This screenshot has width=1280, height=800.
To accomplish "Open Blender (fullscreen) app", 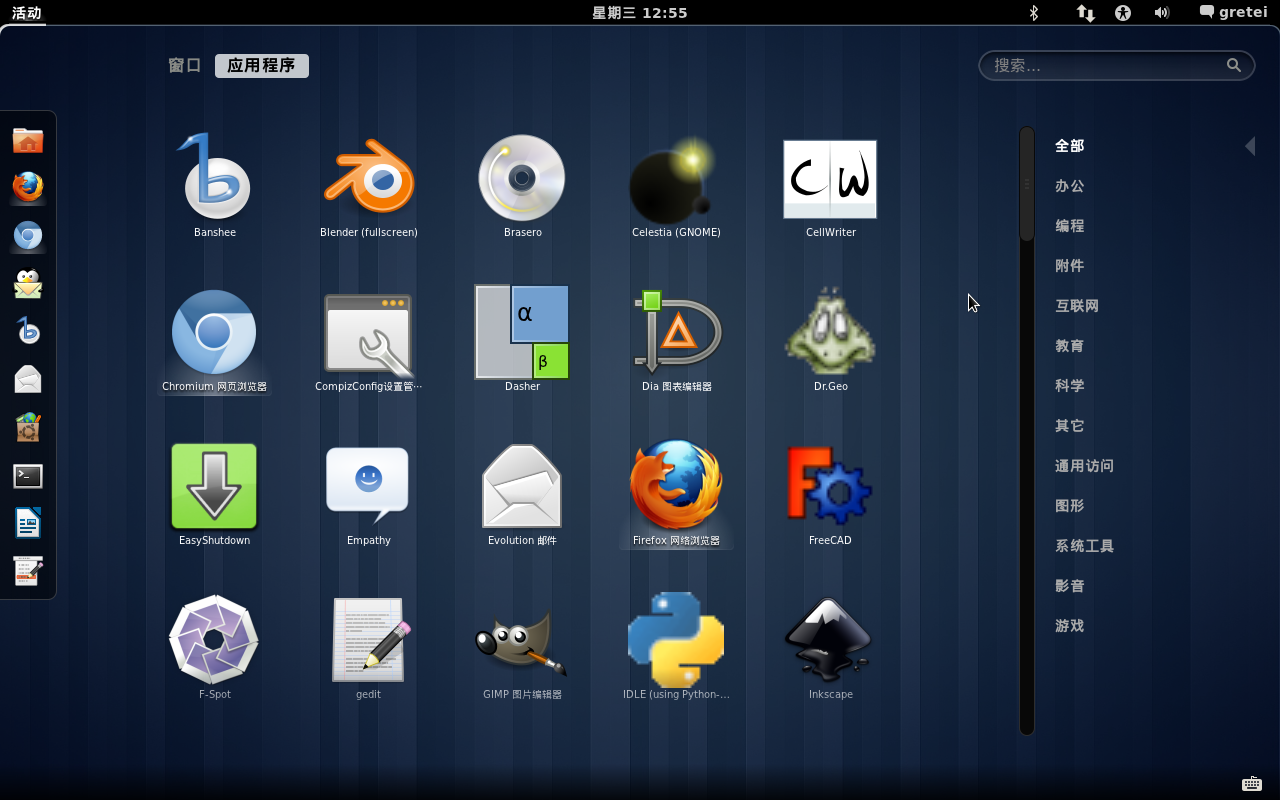I will click(x=369, y=187).
